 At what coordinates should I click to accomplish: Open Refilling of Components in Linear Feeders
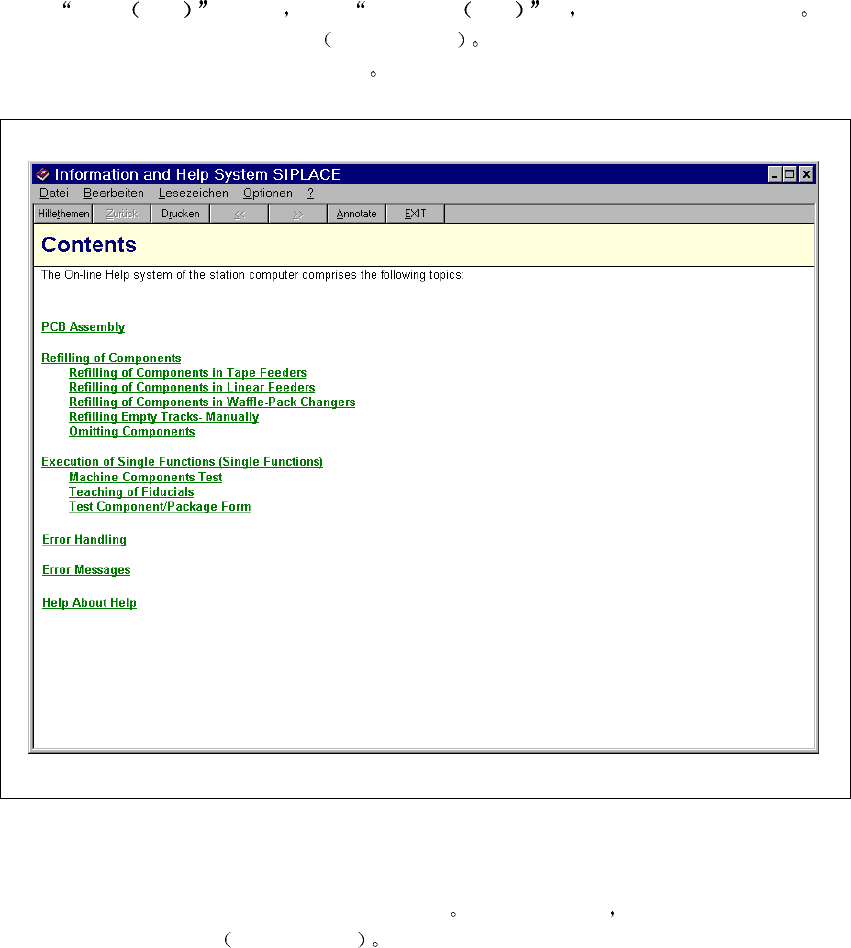tap(192, 387)
